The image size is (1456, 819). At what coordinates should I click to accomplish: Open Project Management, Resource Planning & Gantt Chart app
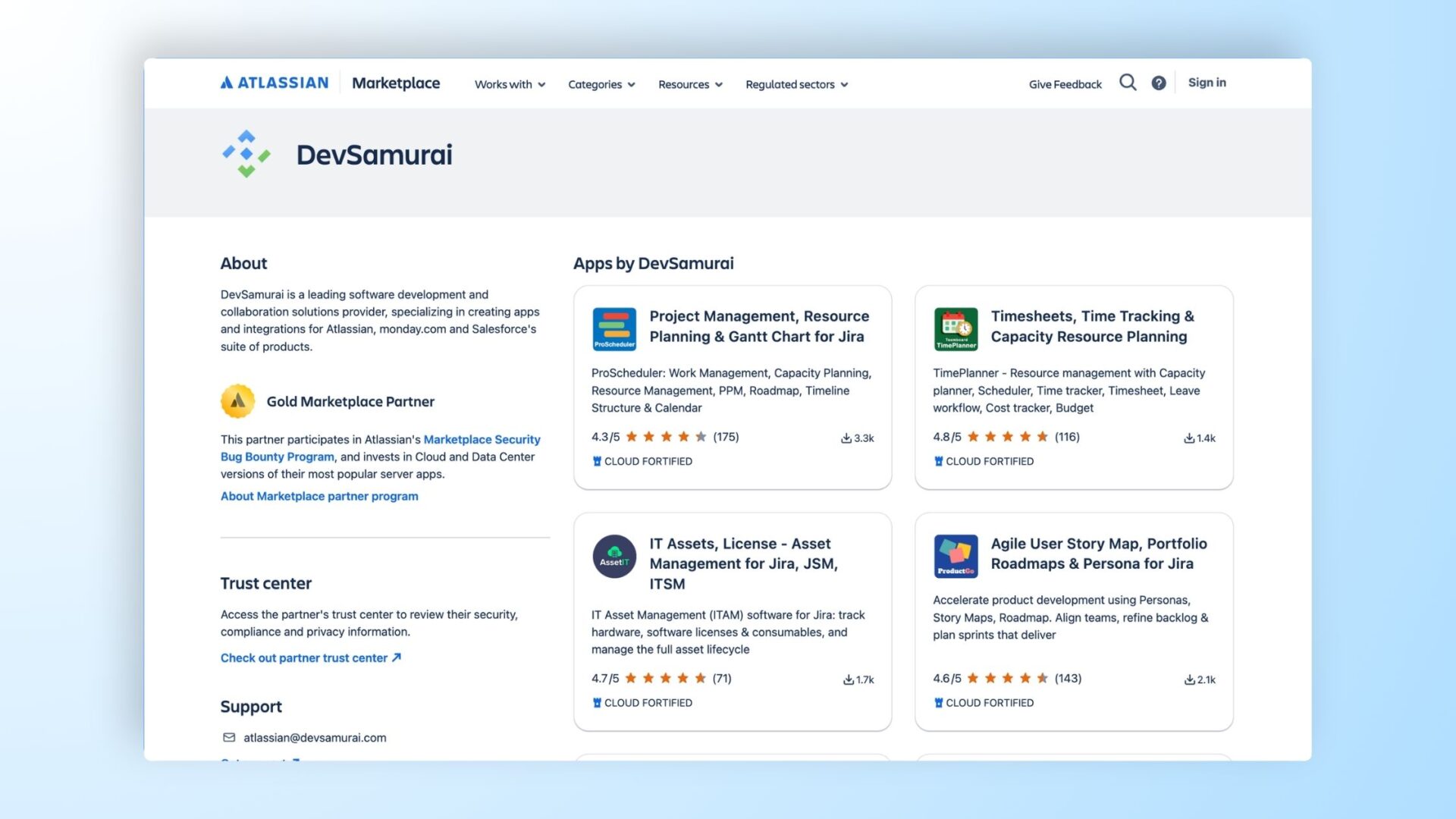[x=759, y=326]
